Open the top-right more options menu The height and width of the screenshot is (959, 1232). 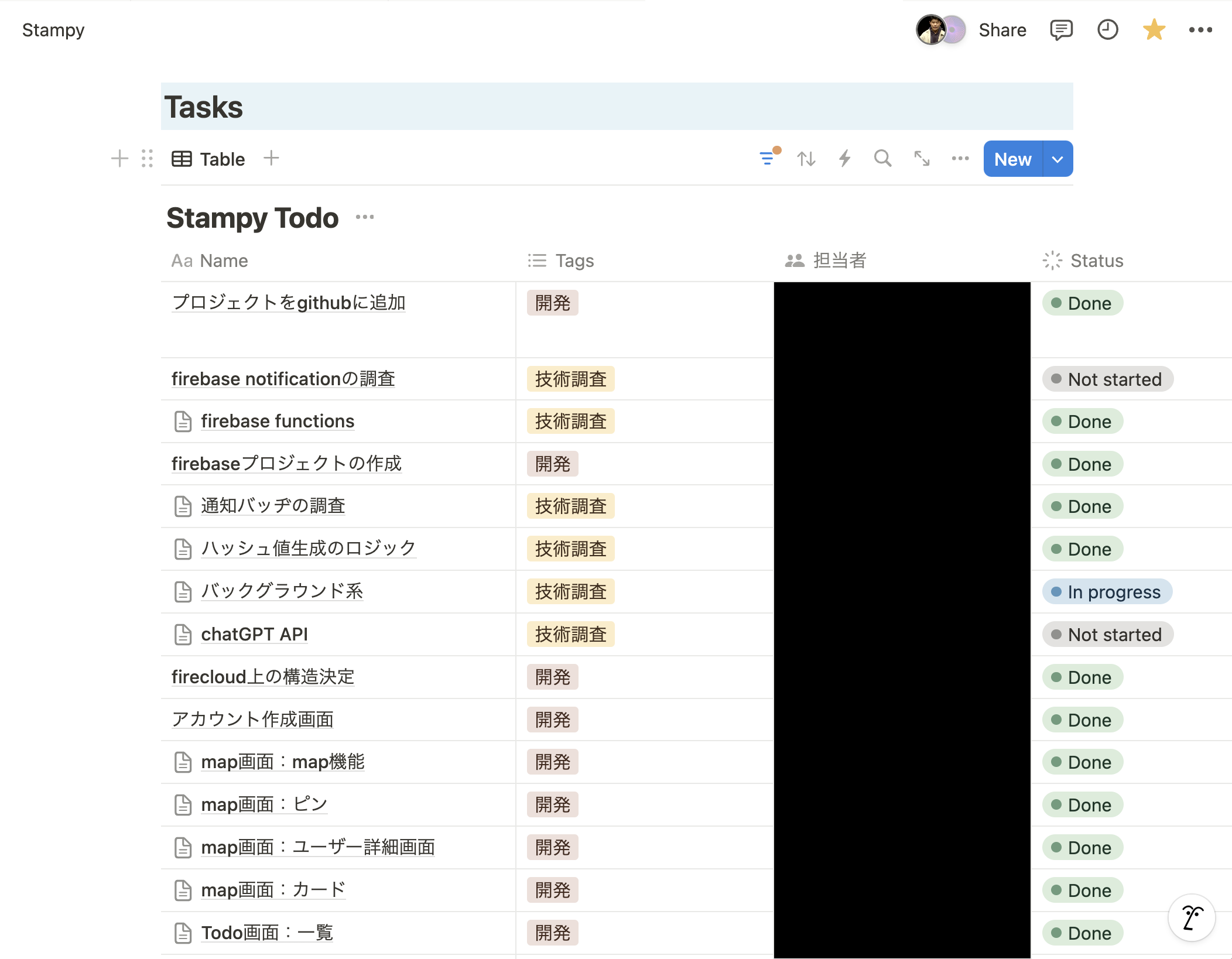click(1201, 29)
